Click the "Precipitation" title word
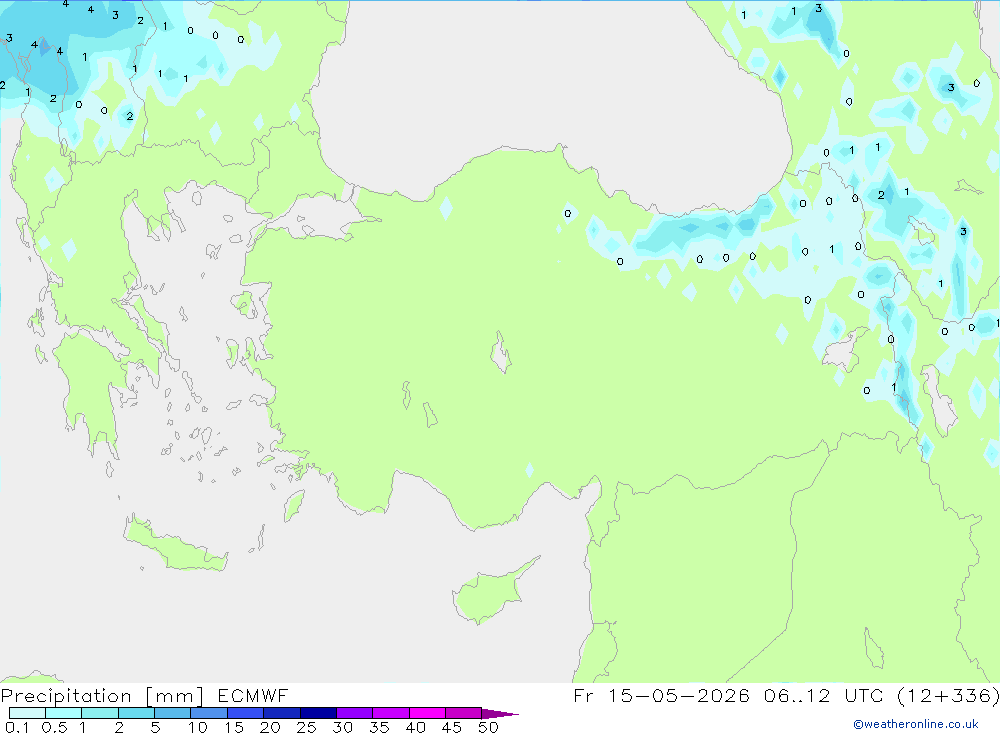The height and width of the screenshot is (733, 1000). tap(66, 696)
